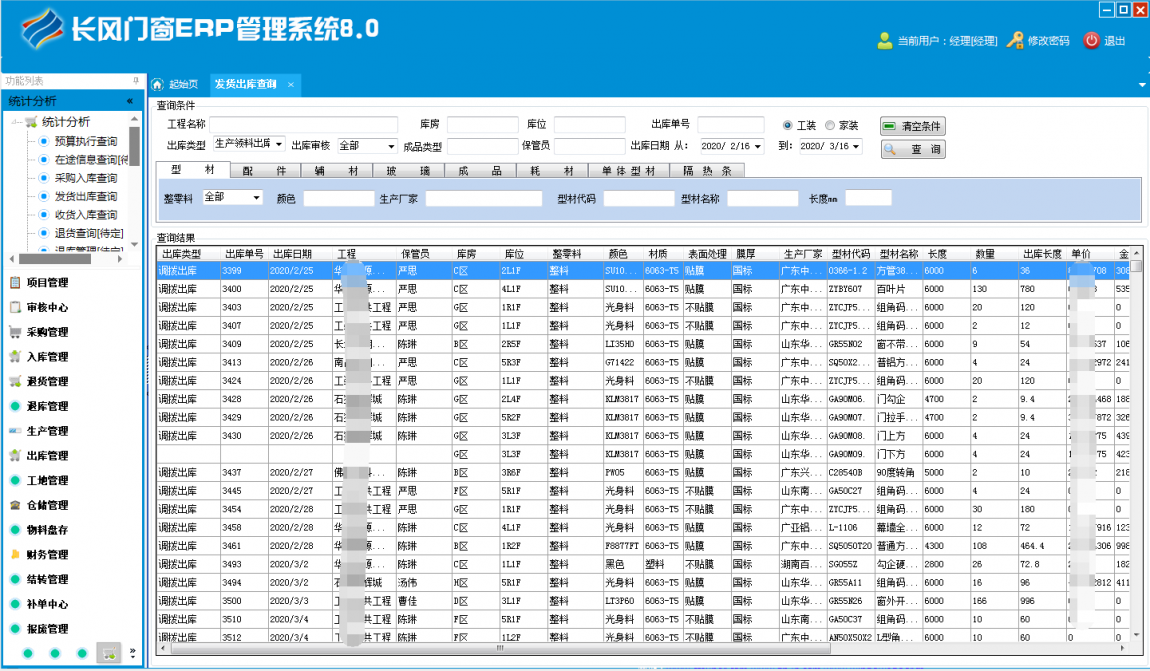1150x671 pixels.
Task: Open 项目管理 module in sidebar
Action: (x=46, y=283)
